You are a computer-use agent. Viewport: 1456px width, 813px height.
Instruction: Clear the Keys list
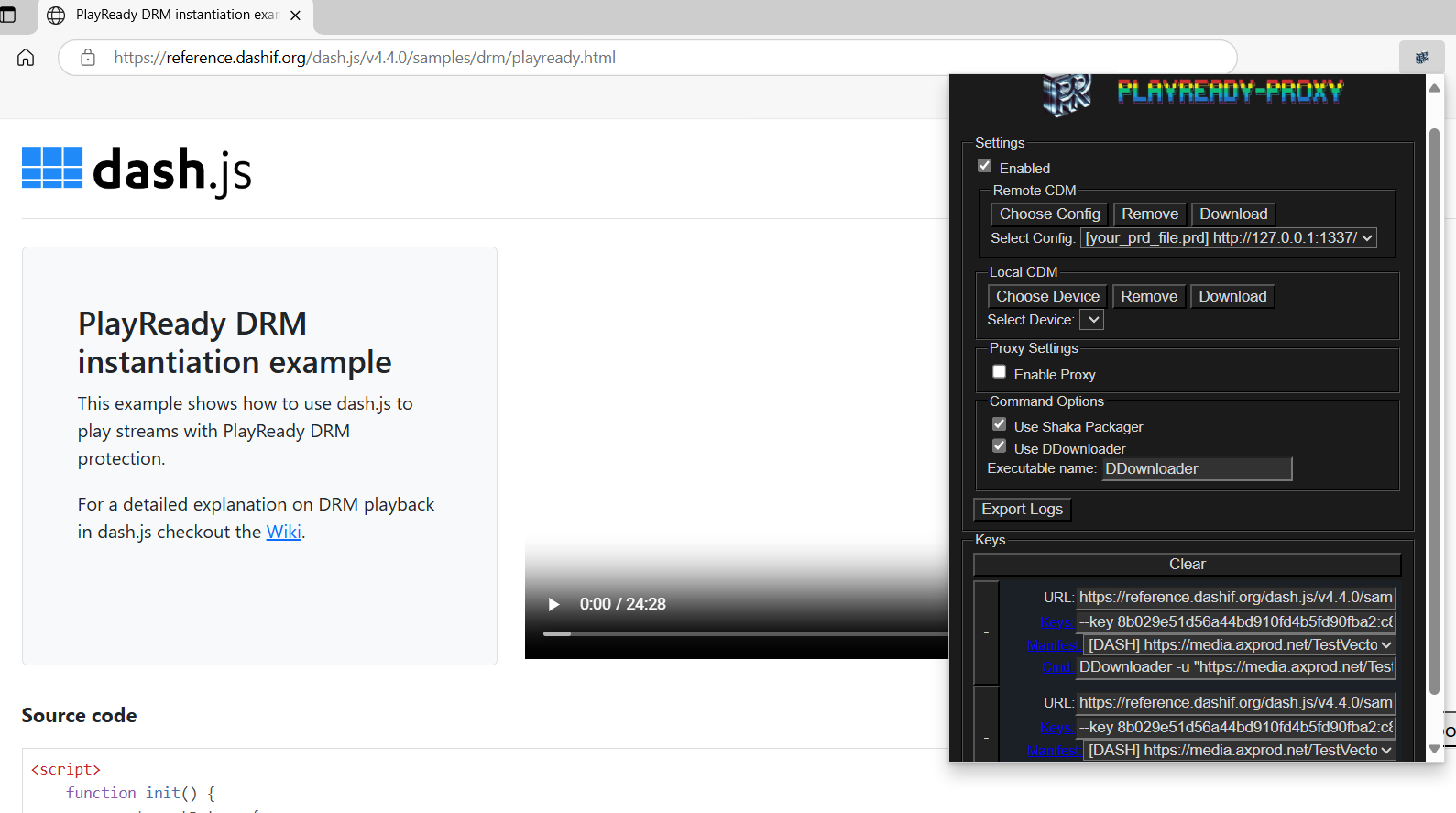tap(1187, 565)
